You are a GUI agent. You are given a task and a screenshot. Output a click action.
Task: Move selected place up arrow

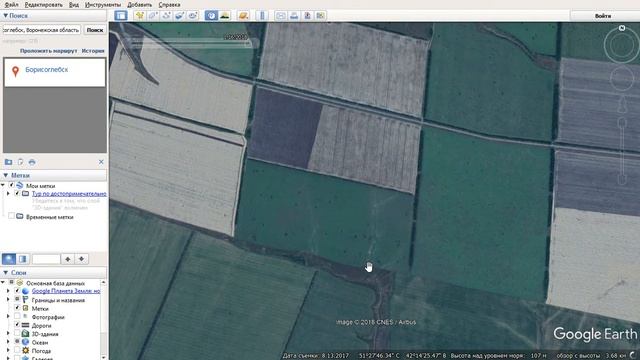[x=68, y=259]
